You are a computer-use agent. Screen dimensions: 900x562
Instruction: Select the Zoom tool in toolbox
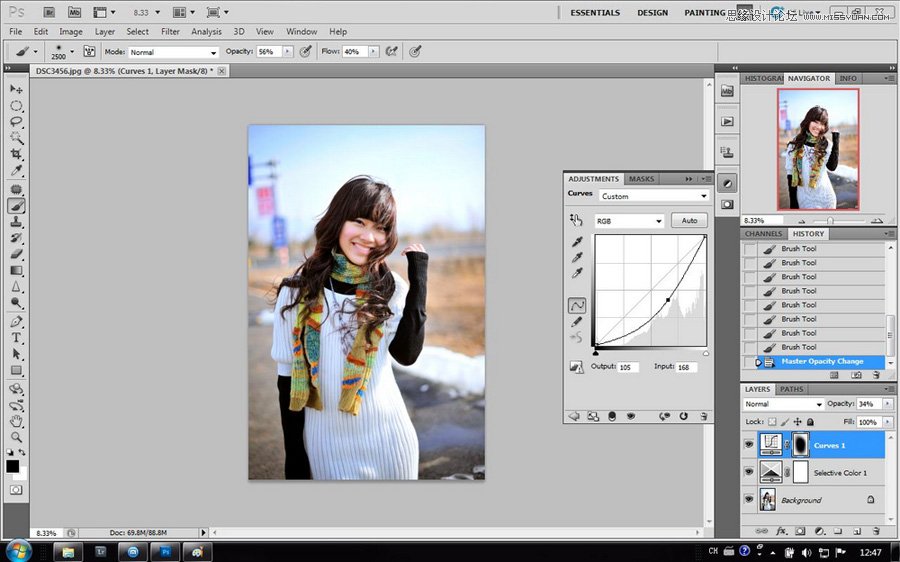[16, 437]
